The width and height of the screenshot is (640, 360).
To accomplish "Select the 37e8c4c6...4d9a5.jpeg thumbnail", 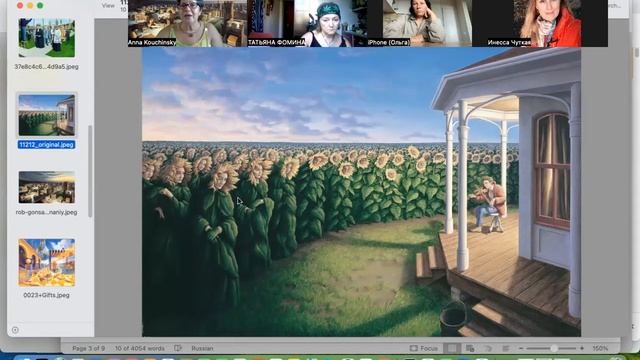I will (x=47, y=38).
